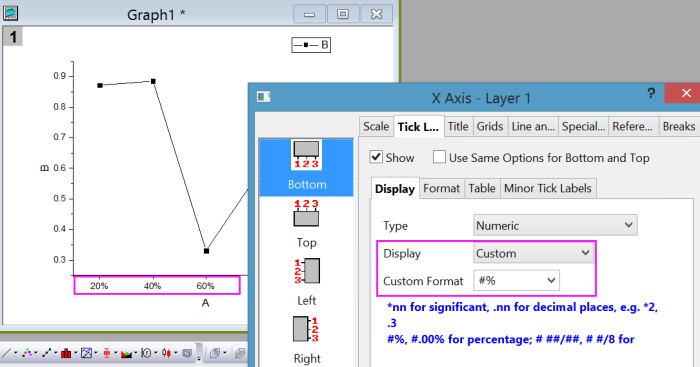Click the box chart toolbar icon

107,353
